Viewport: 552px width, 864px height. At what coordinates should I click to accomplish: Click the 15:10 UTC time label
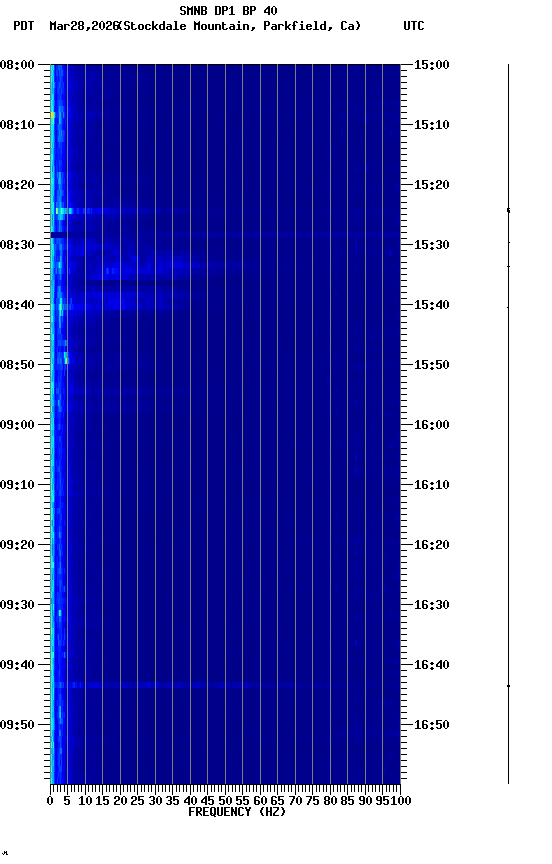(431, 125)
